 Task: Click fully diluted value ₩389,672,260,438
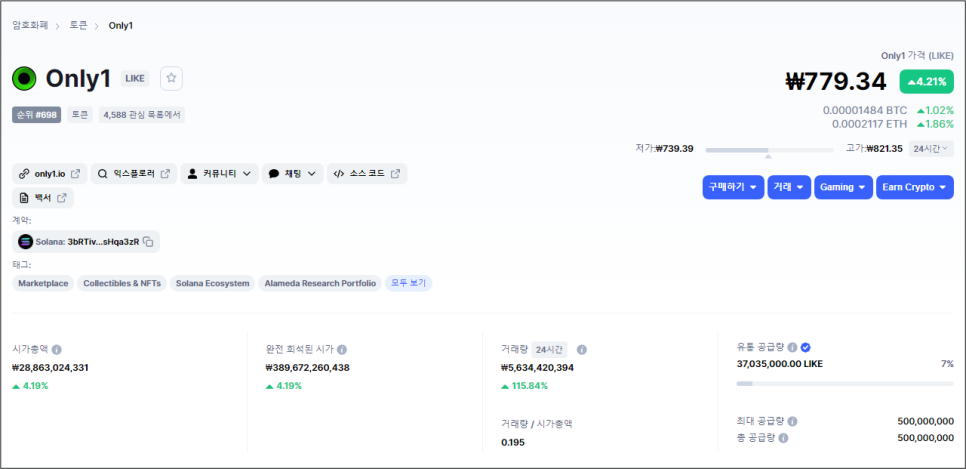tap(307, 367)
